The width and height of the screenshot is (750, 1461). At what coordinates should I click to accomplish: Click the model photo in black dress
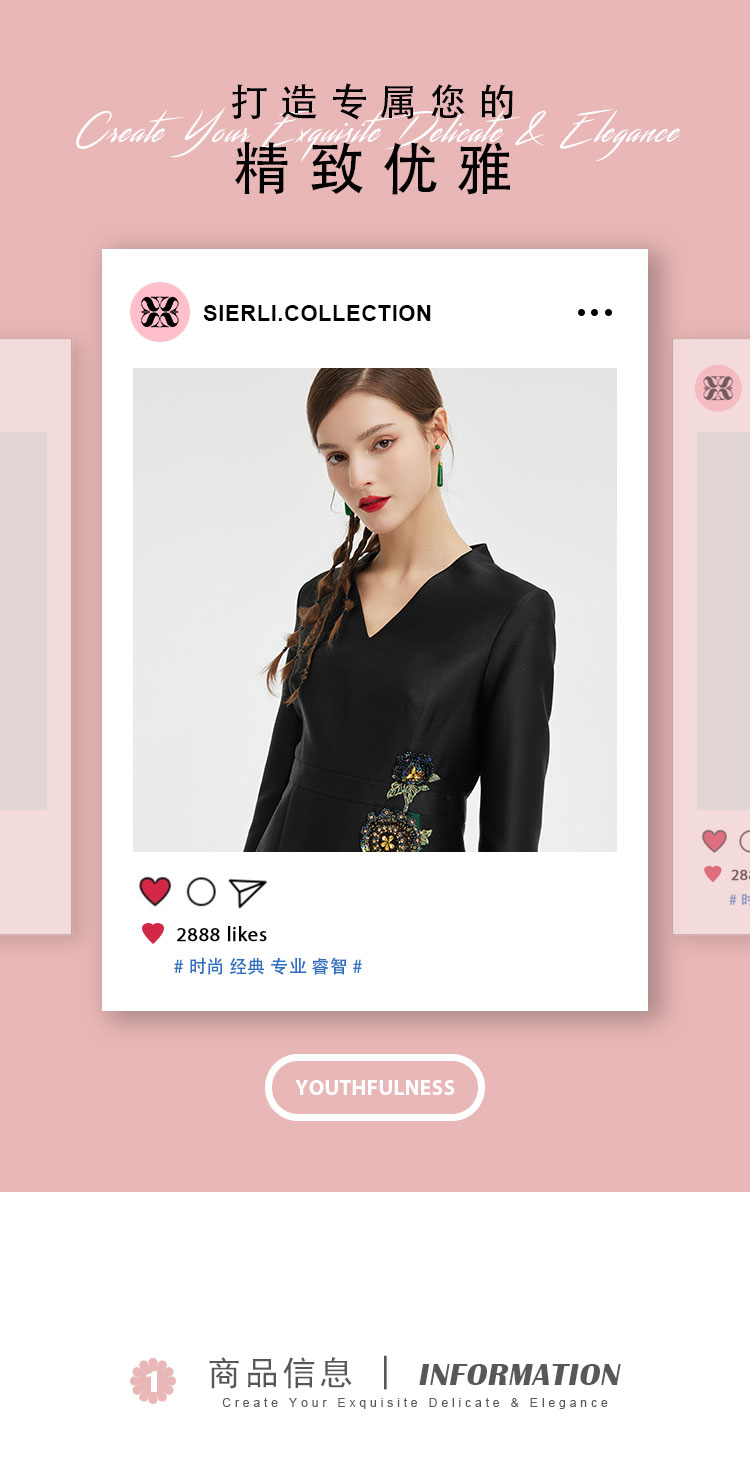coord(375,610)
